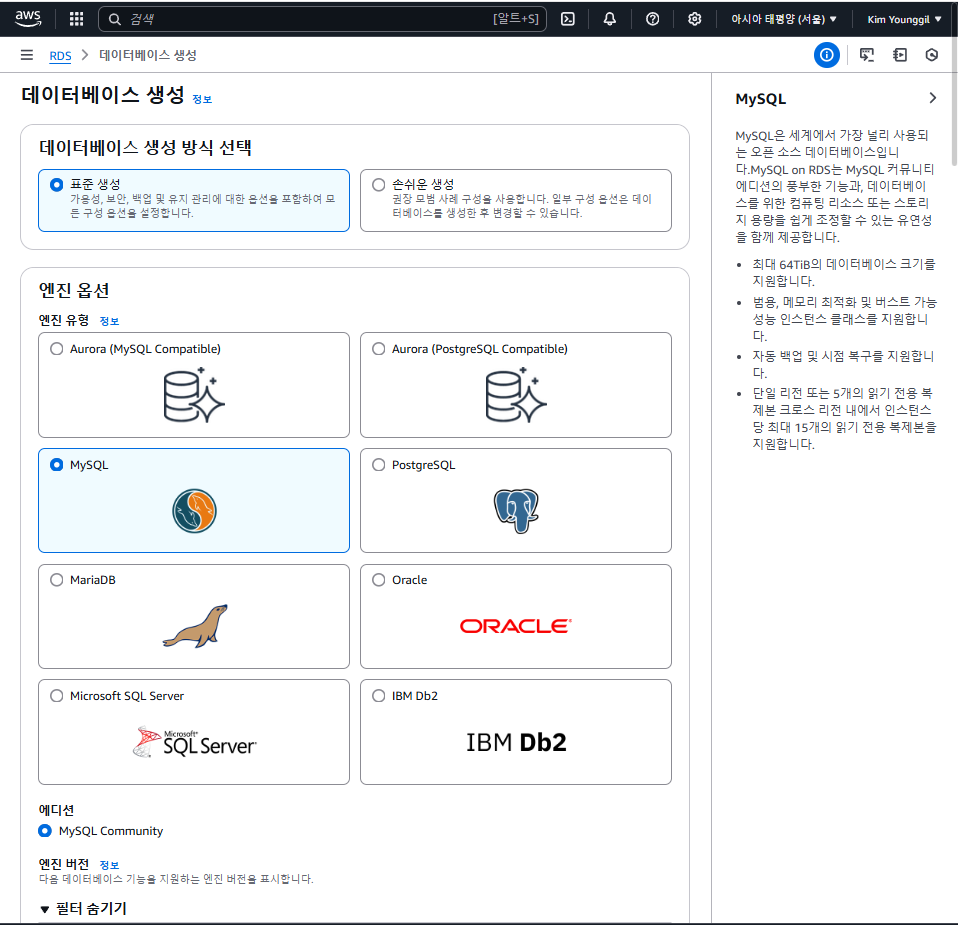Select the Microsoft SQL Server radio button

tap(57, 696)
